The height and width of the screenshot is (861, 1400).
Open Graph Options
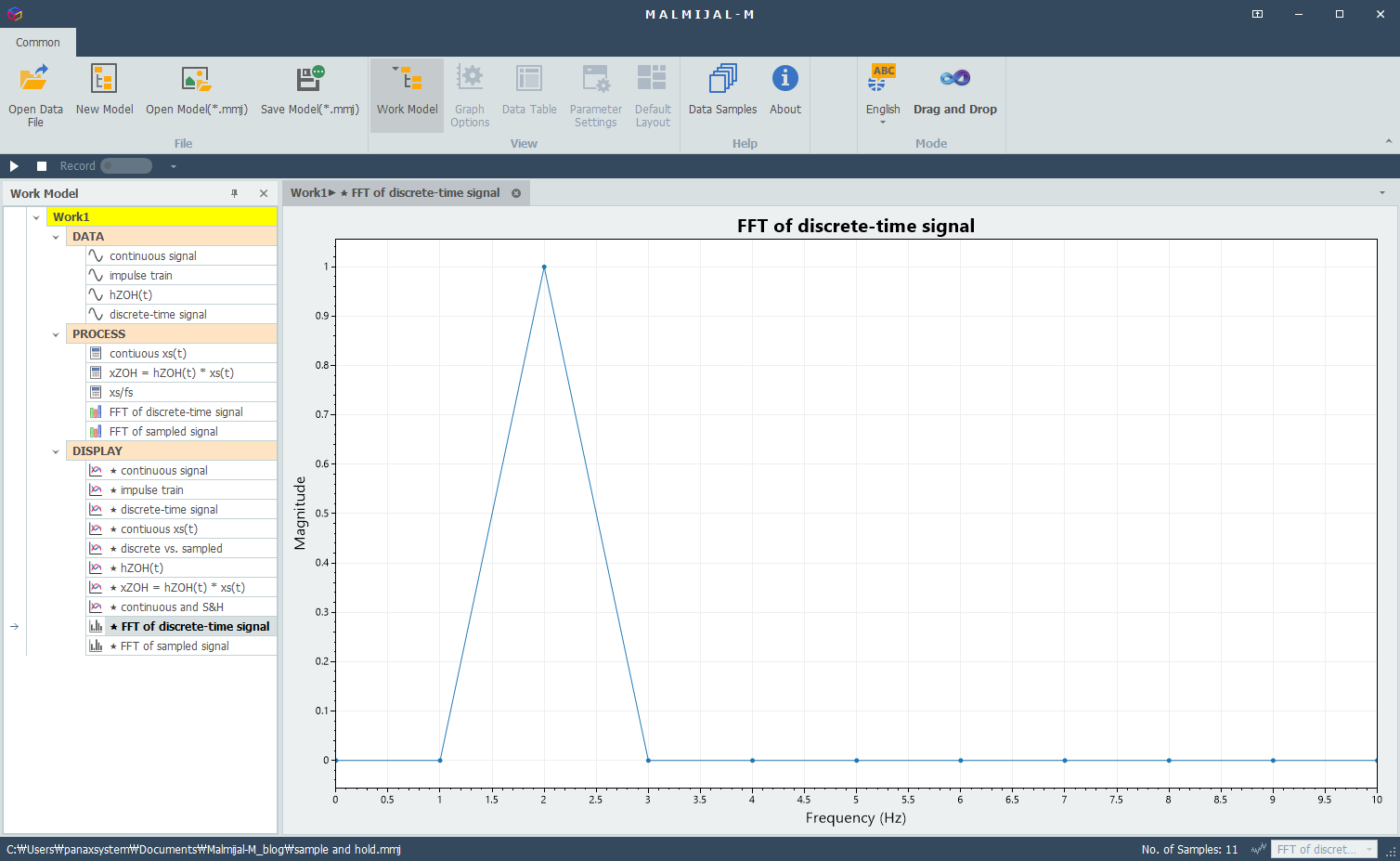click(x=470, y=95)
